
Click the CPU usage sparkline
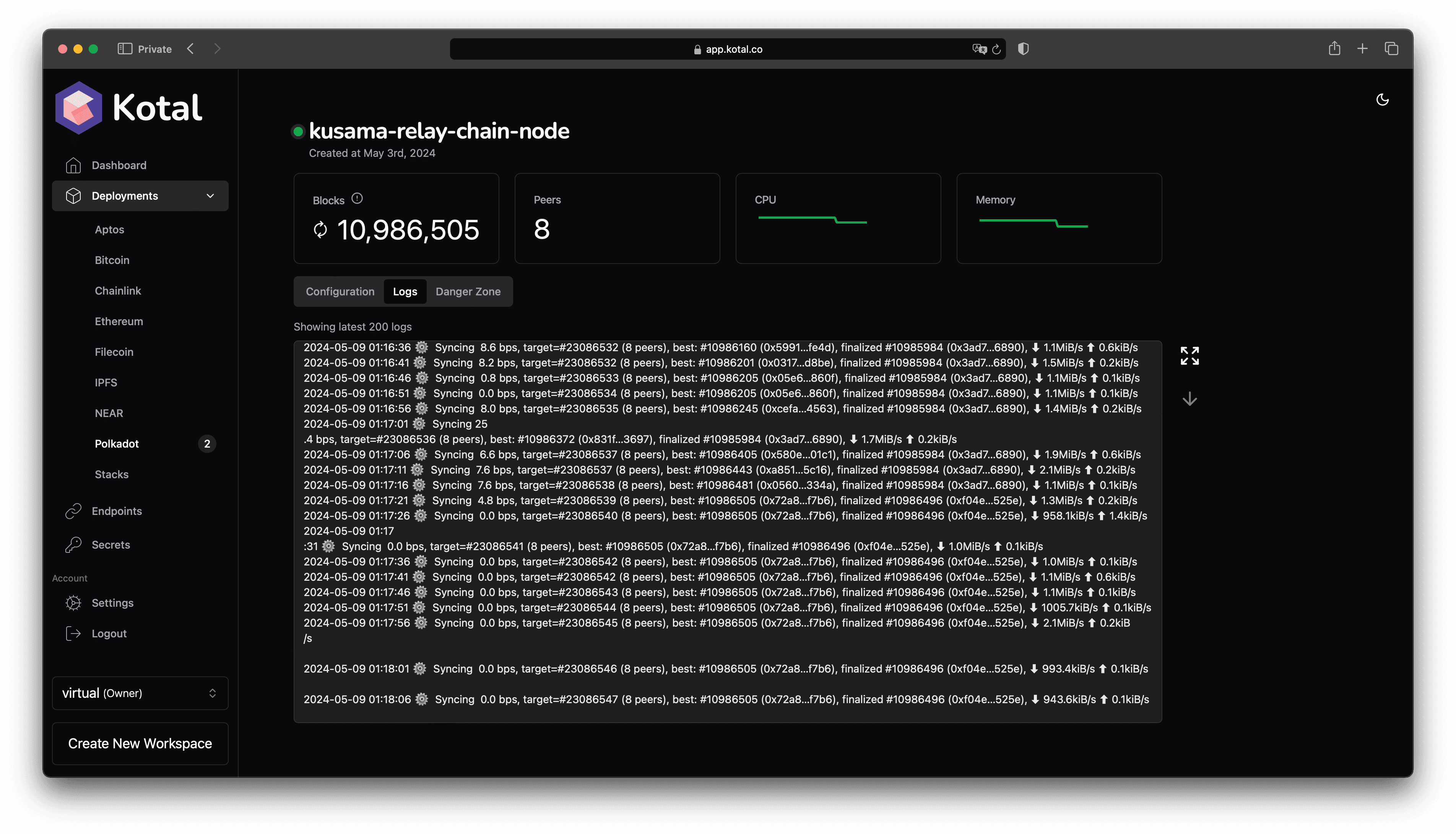812,220
